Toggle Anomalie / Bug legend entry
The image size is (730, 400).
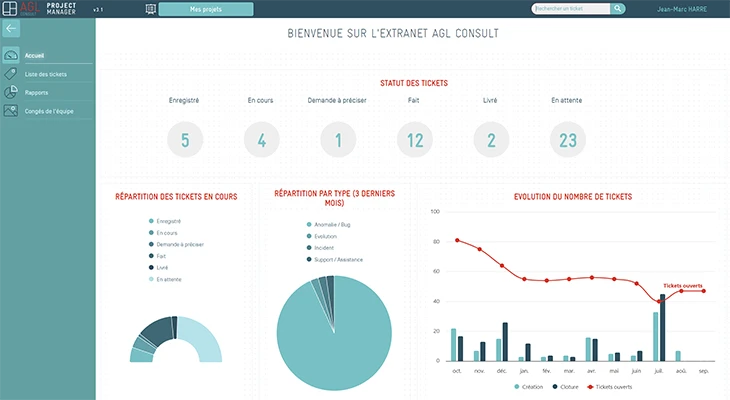328,224
